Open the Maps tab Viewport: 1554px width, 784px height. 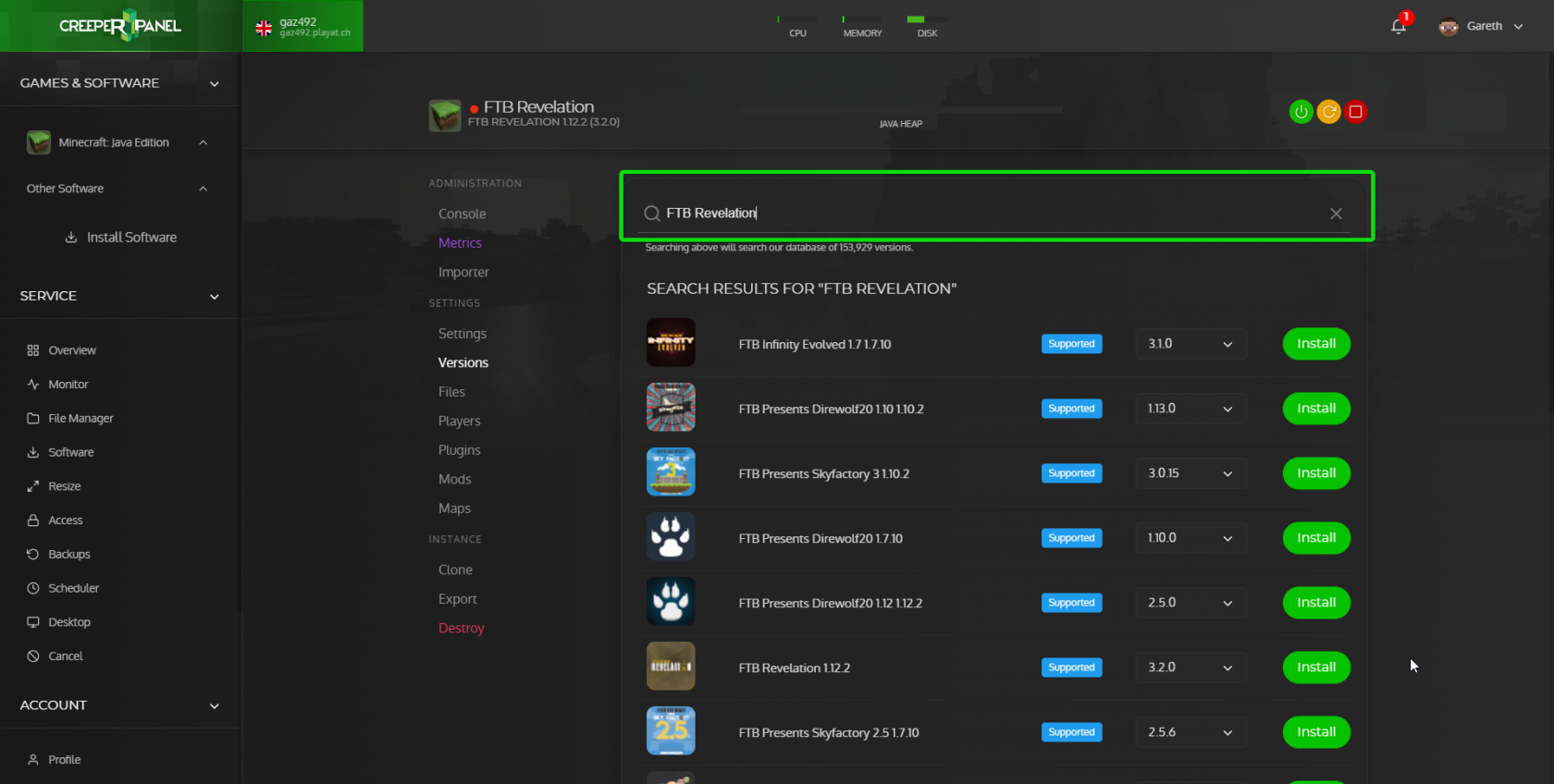coord(454,508)
